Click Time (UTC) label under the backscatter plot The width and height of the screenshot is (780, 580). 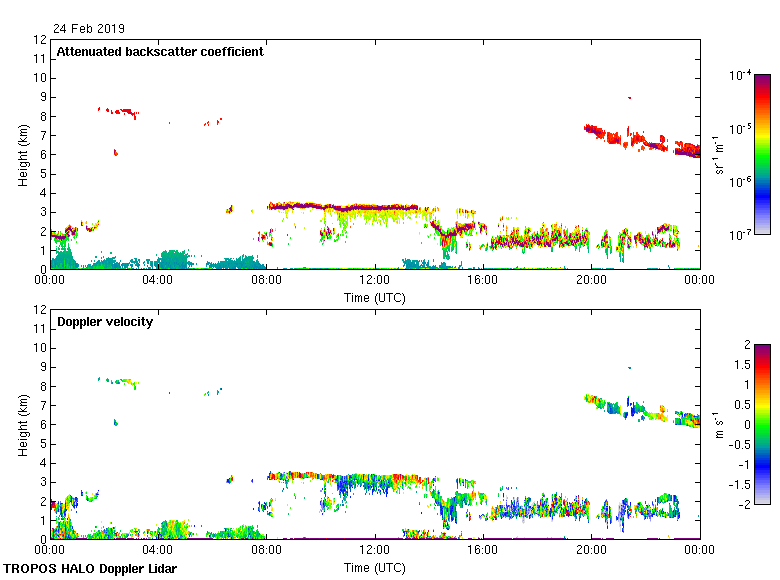point(375,298)
